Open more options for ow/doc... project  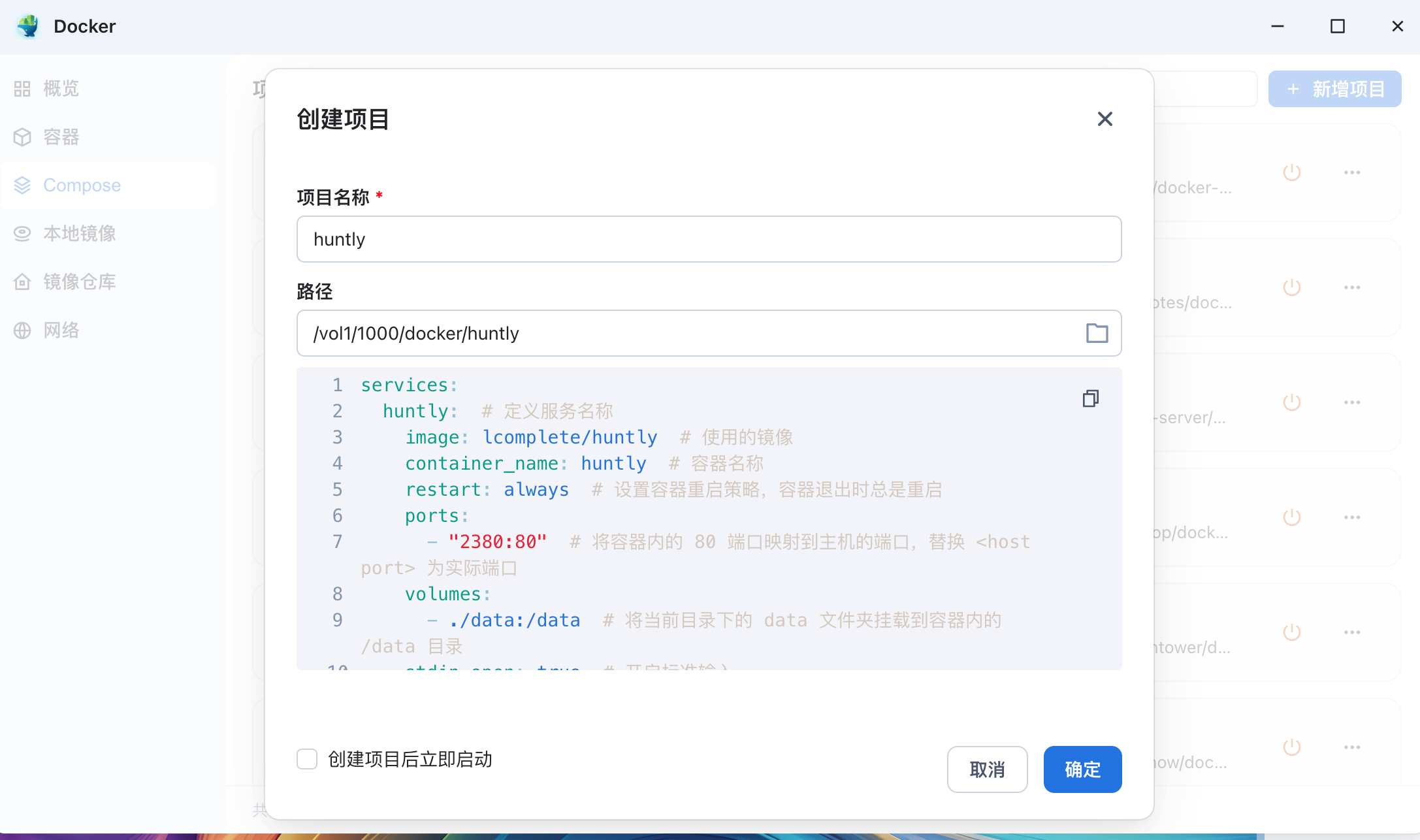click(1352, 747)
